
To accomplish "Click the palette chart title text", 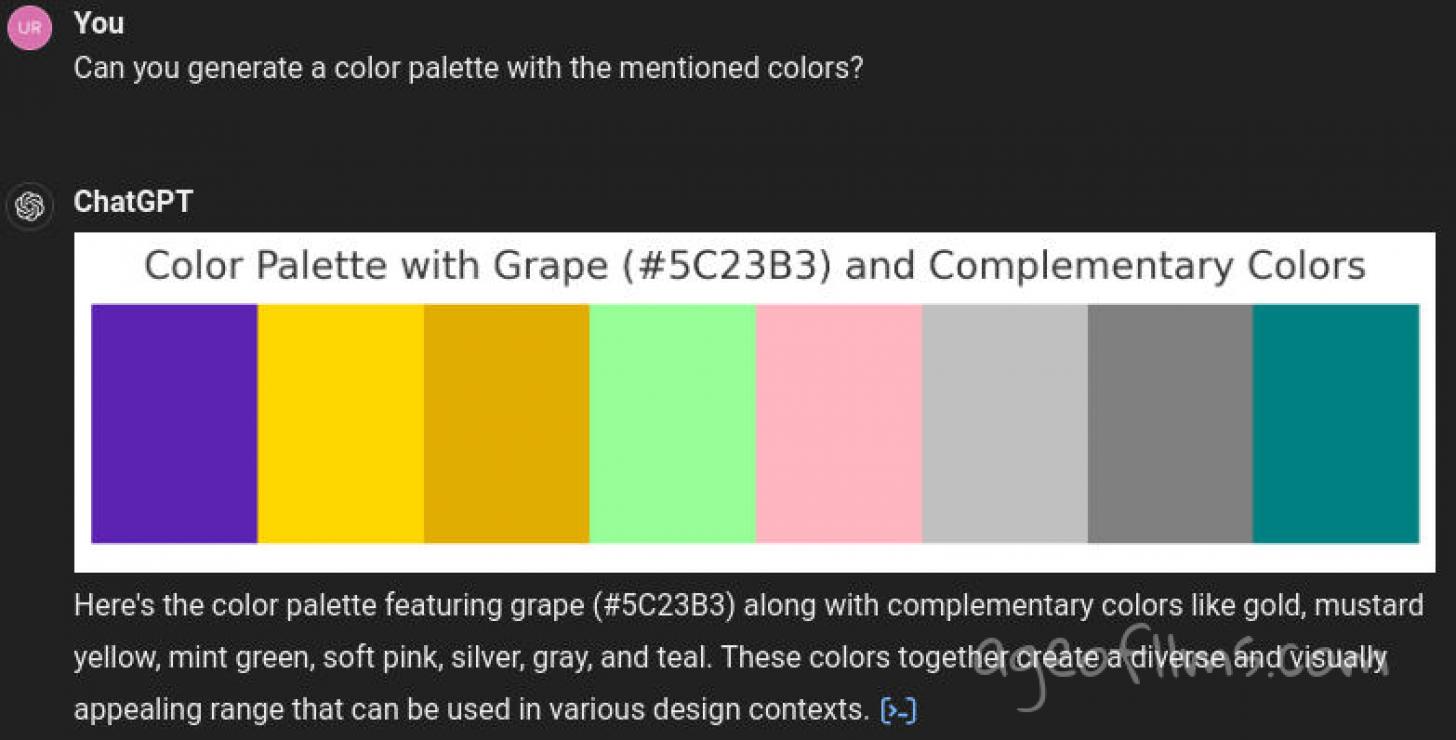I will (754, 267).
